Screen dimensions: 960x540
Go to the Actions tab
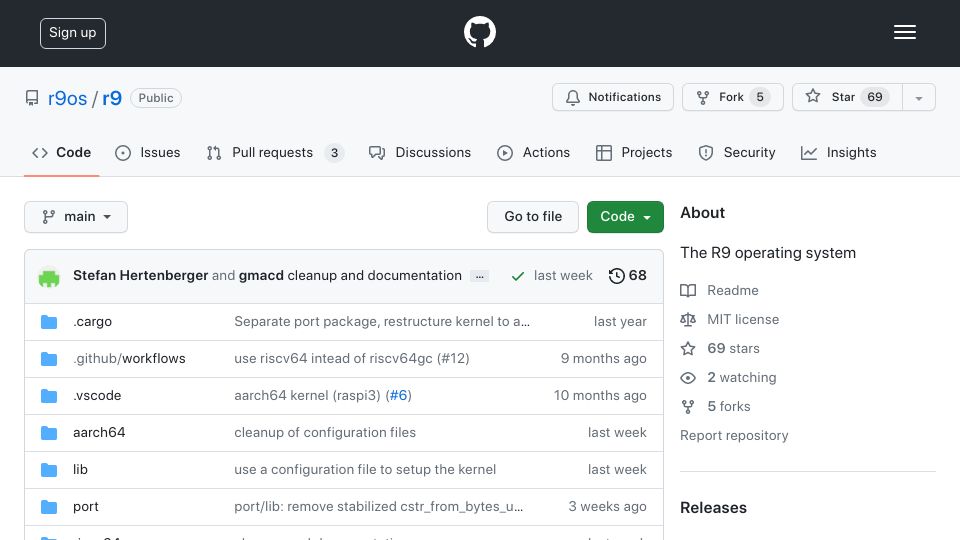pyautogui.click(x=533, y=152)
